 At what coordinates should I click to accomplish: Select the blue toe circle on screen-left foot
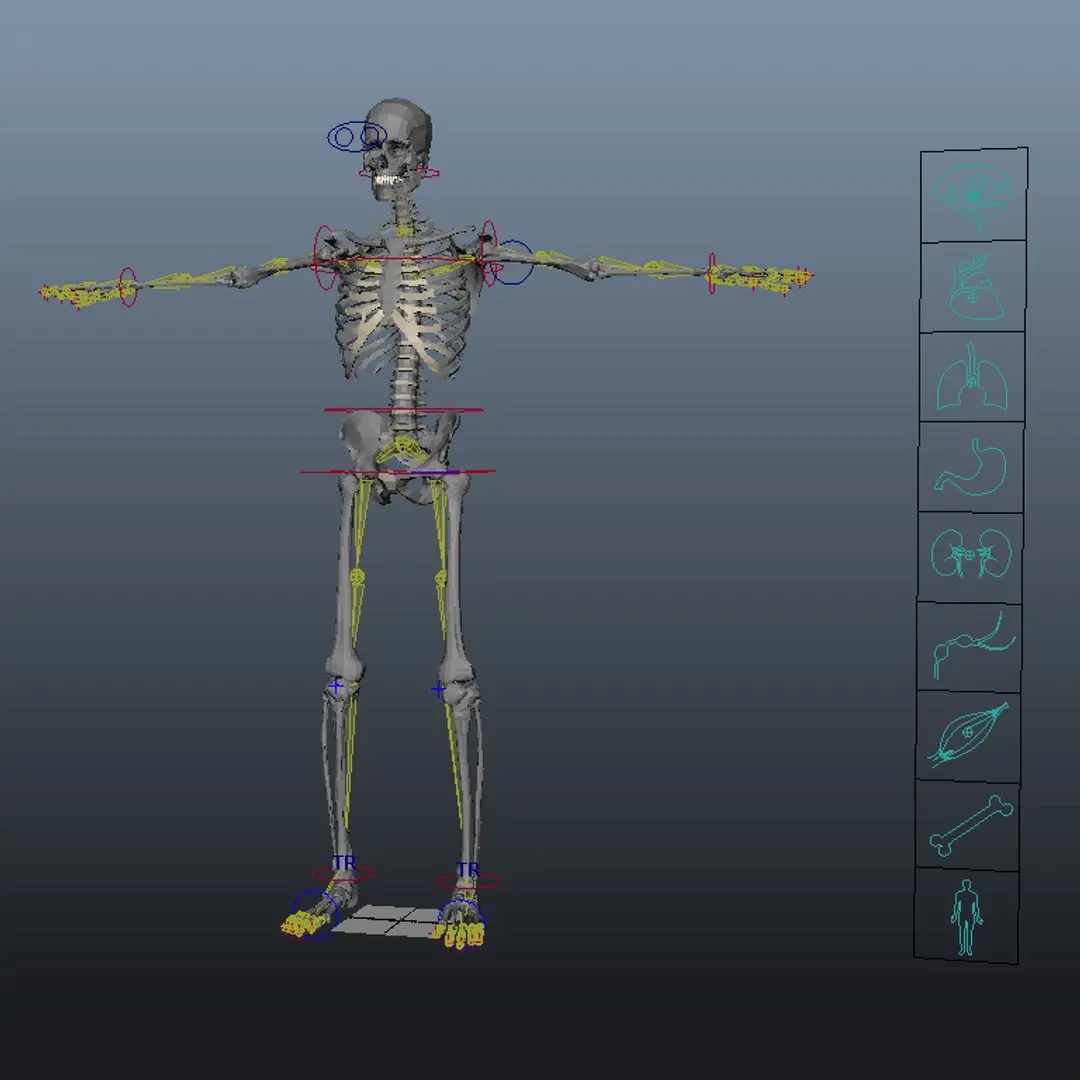point(315,914)
